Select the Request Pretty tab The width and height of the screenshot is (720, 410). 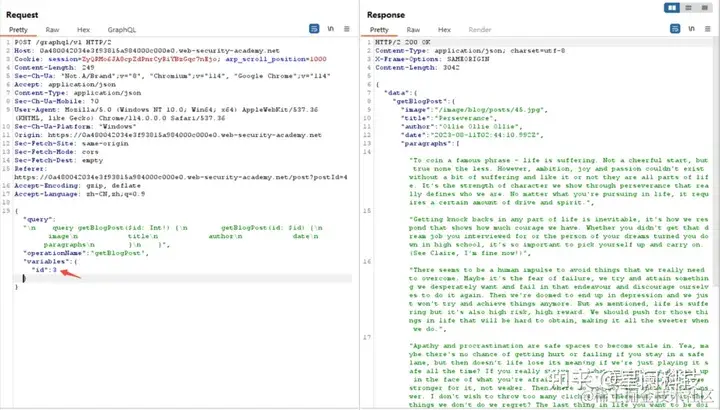[18, 29]
